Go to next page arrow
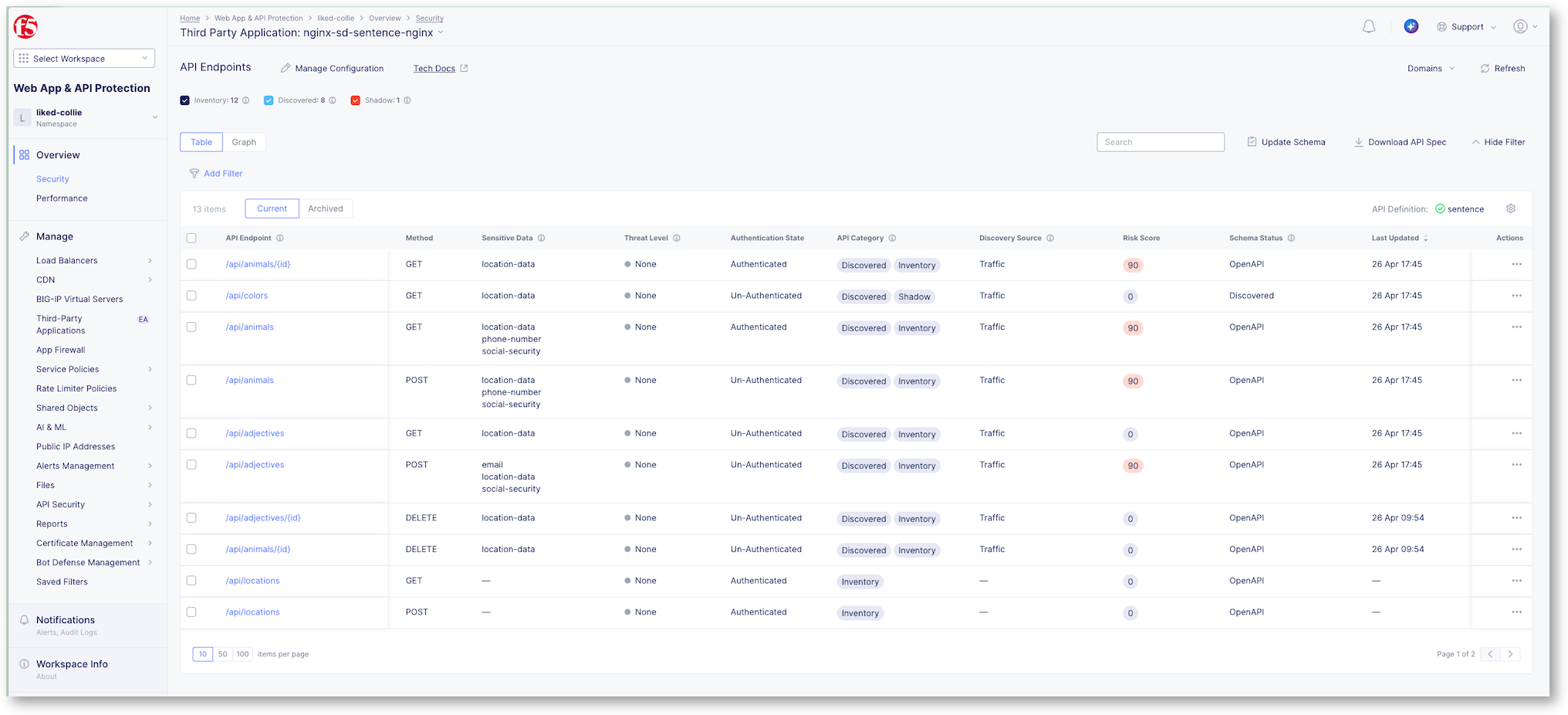 click(x=1510, y=654)
